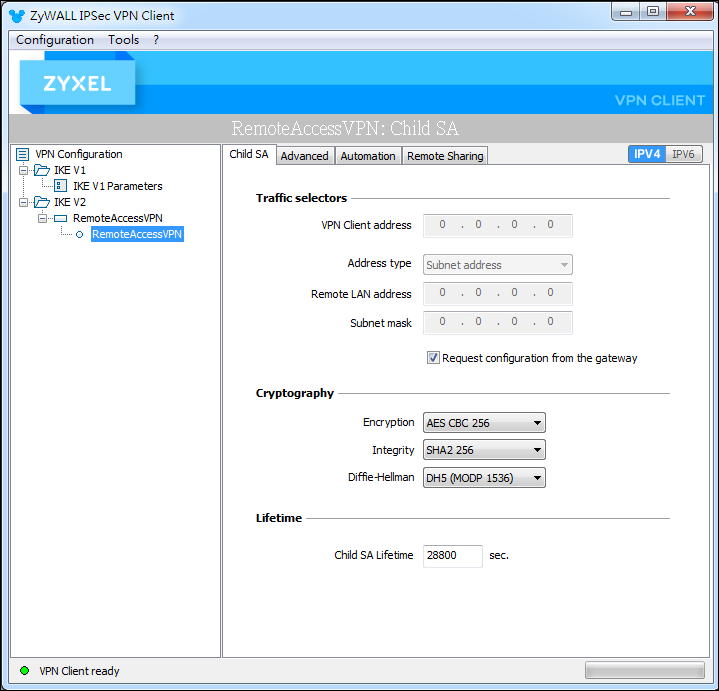Click the 'Cryptography' section heading

[295, 393]
